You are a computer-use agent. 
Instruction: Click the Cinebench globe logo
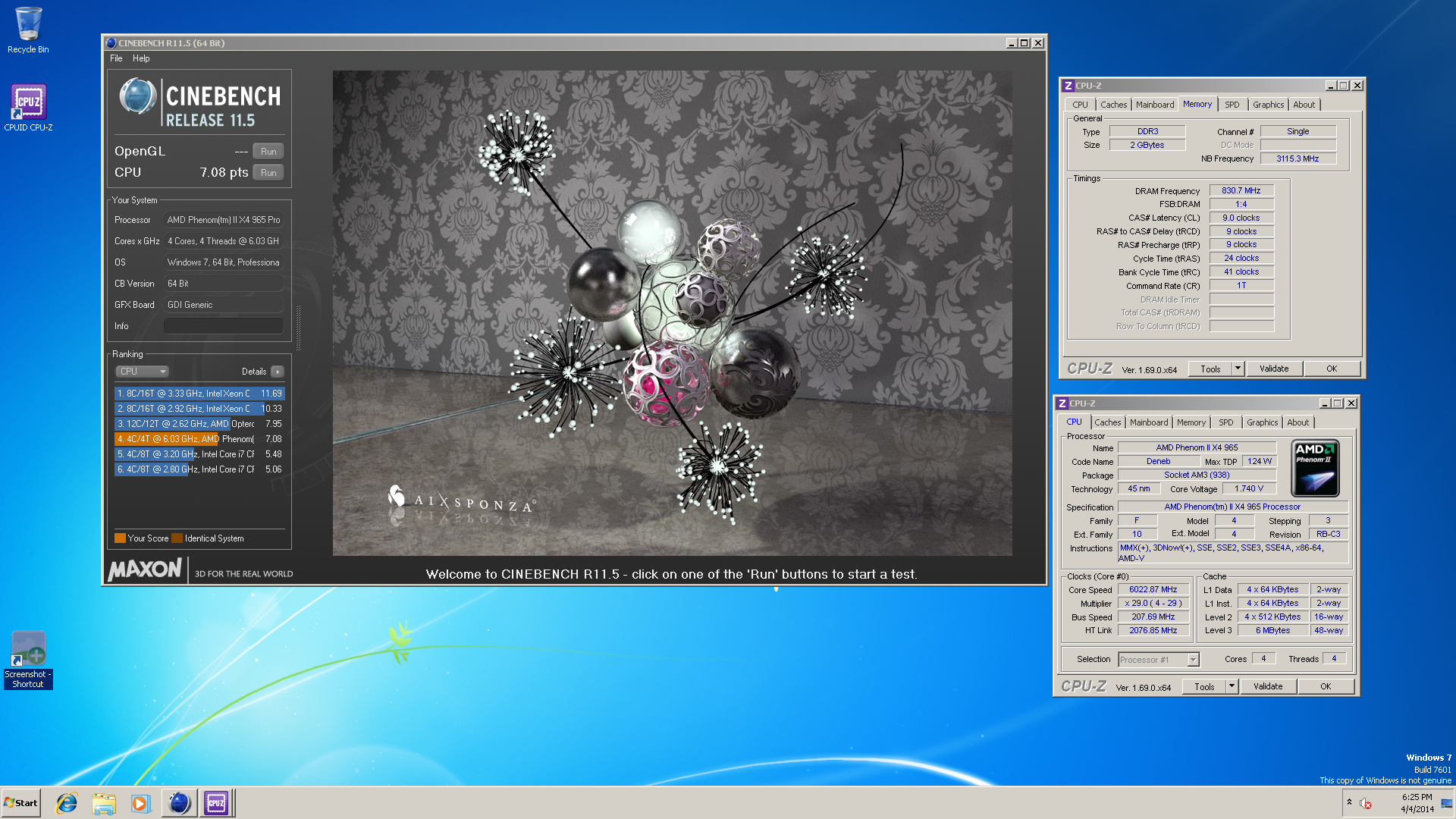click(137, 97)
